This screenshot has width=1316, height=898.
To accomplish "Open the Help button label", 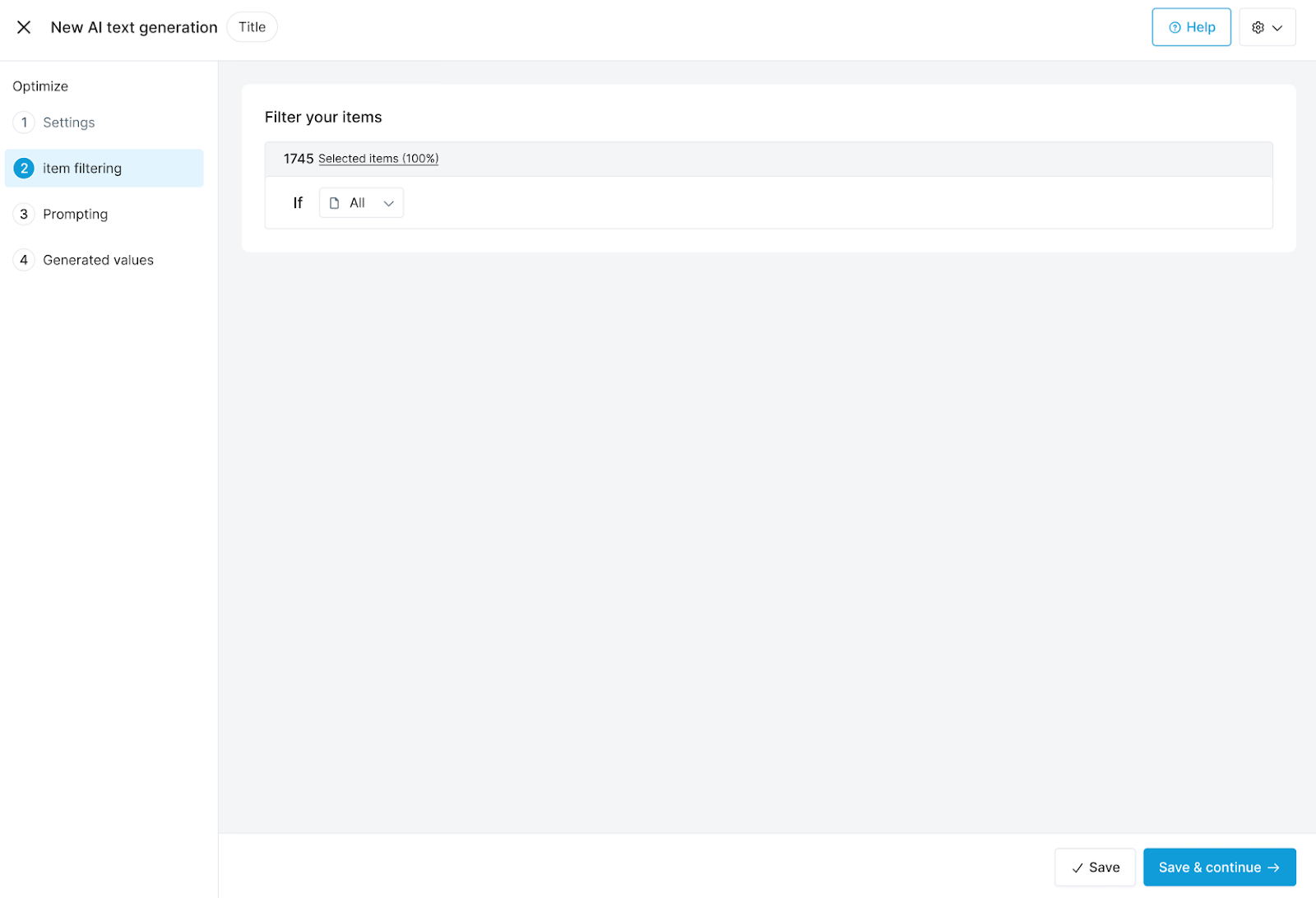I will (x=1201, y=27).
